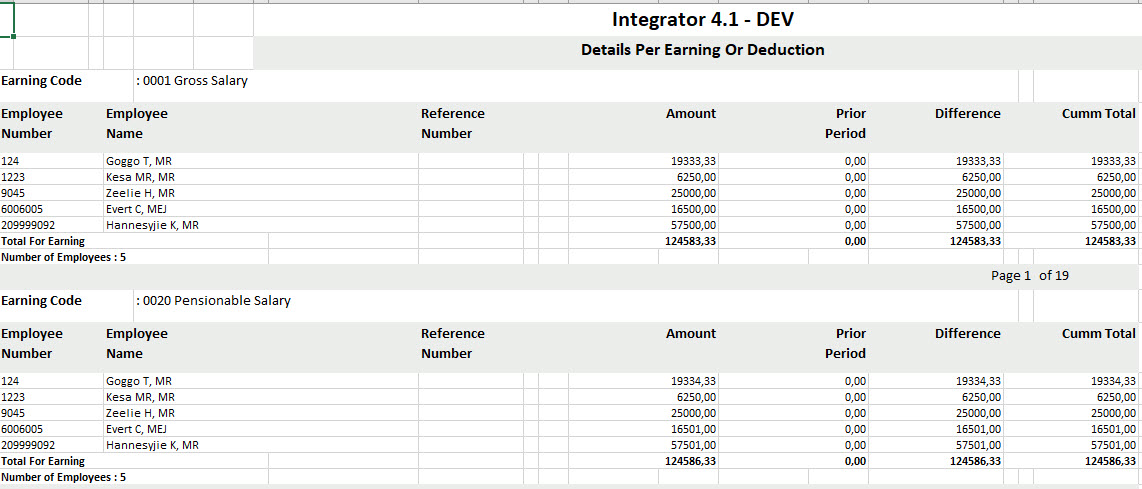
Task: Select "Goggo T, MR" in Gross Salary section
Action: click(x=139, y=161)
